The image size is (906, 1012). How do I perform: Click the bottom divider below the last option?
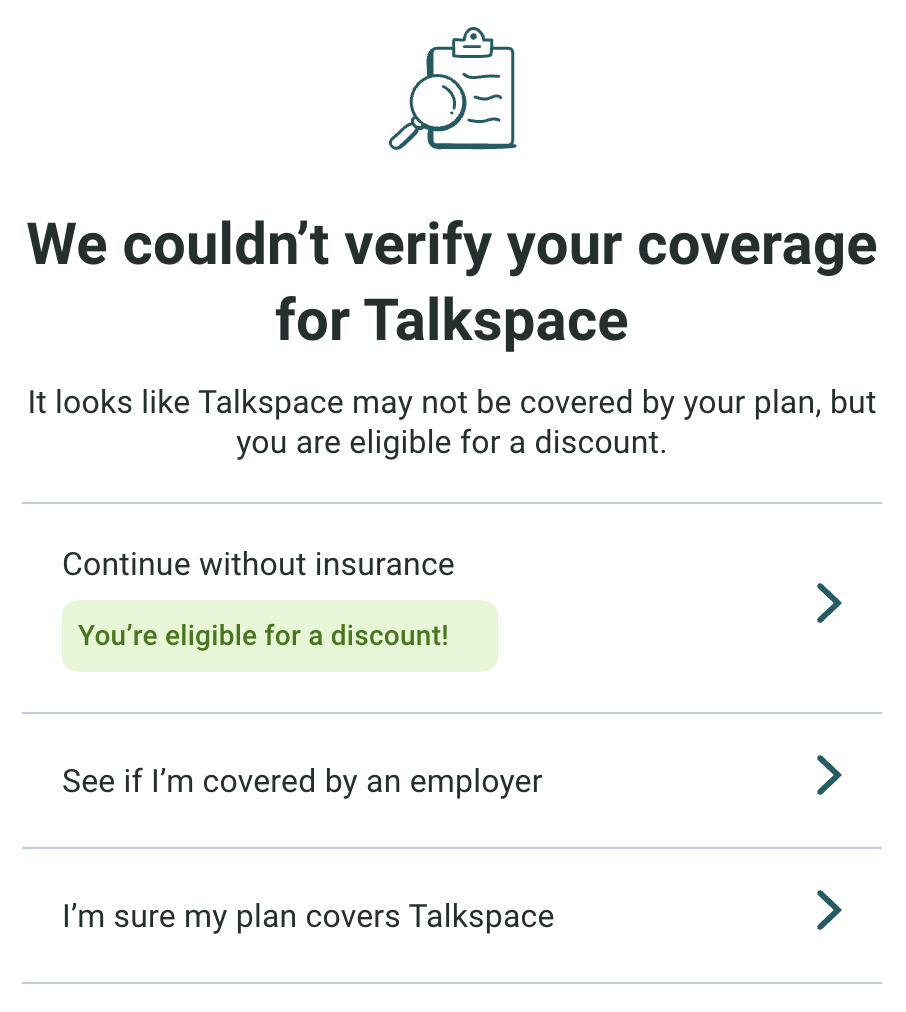452,983
